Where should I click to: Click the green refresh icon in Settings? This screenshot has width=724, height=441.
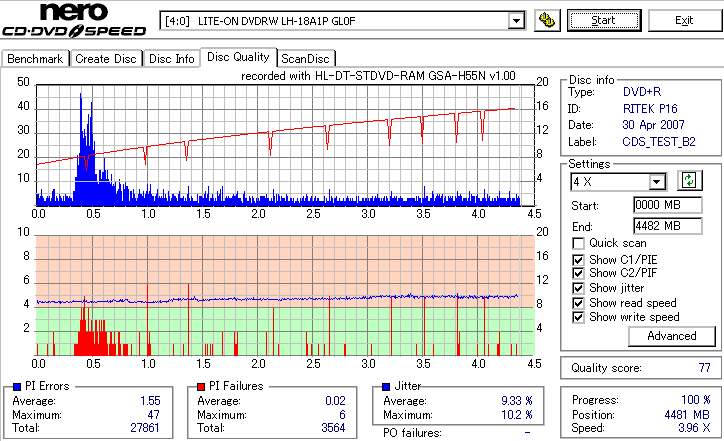(689, 180)
